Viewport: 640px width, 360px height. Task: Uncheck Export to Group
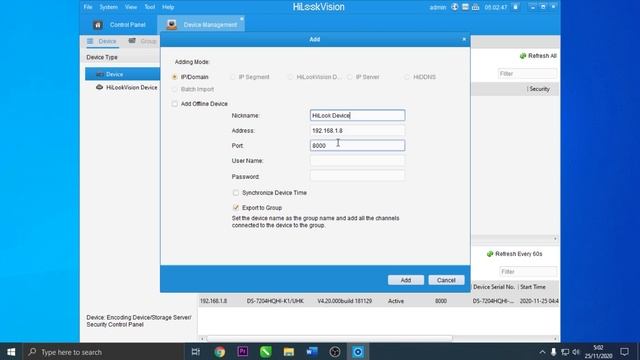pyautogui.click(x=236, y=207)
